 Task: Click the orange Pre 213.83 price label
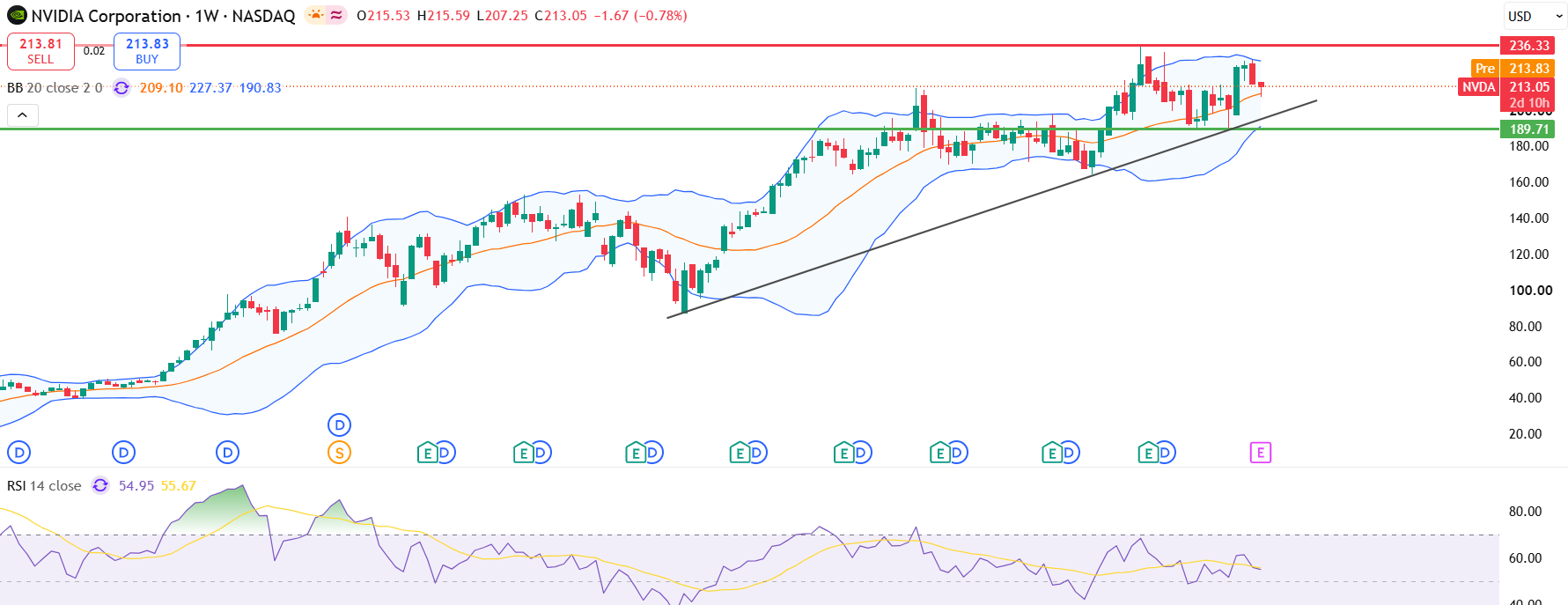[1513, 68]
